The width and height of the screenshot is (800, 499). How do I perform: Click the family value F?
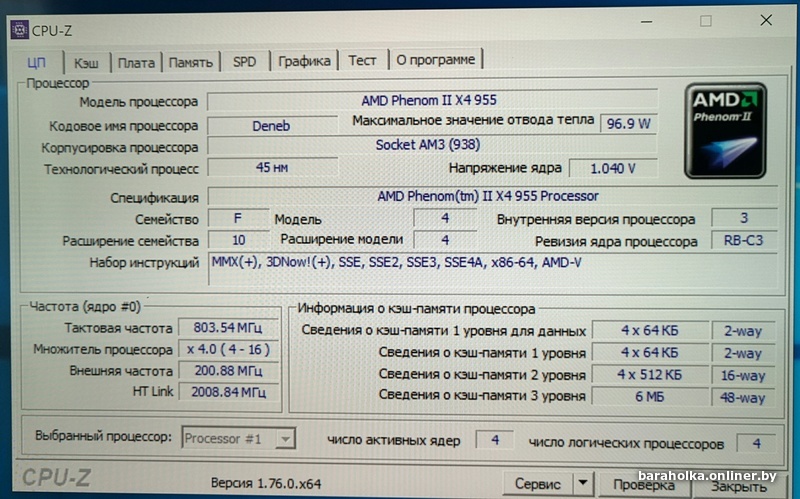coord(238,218)
